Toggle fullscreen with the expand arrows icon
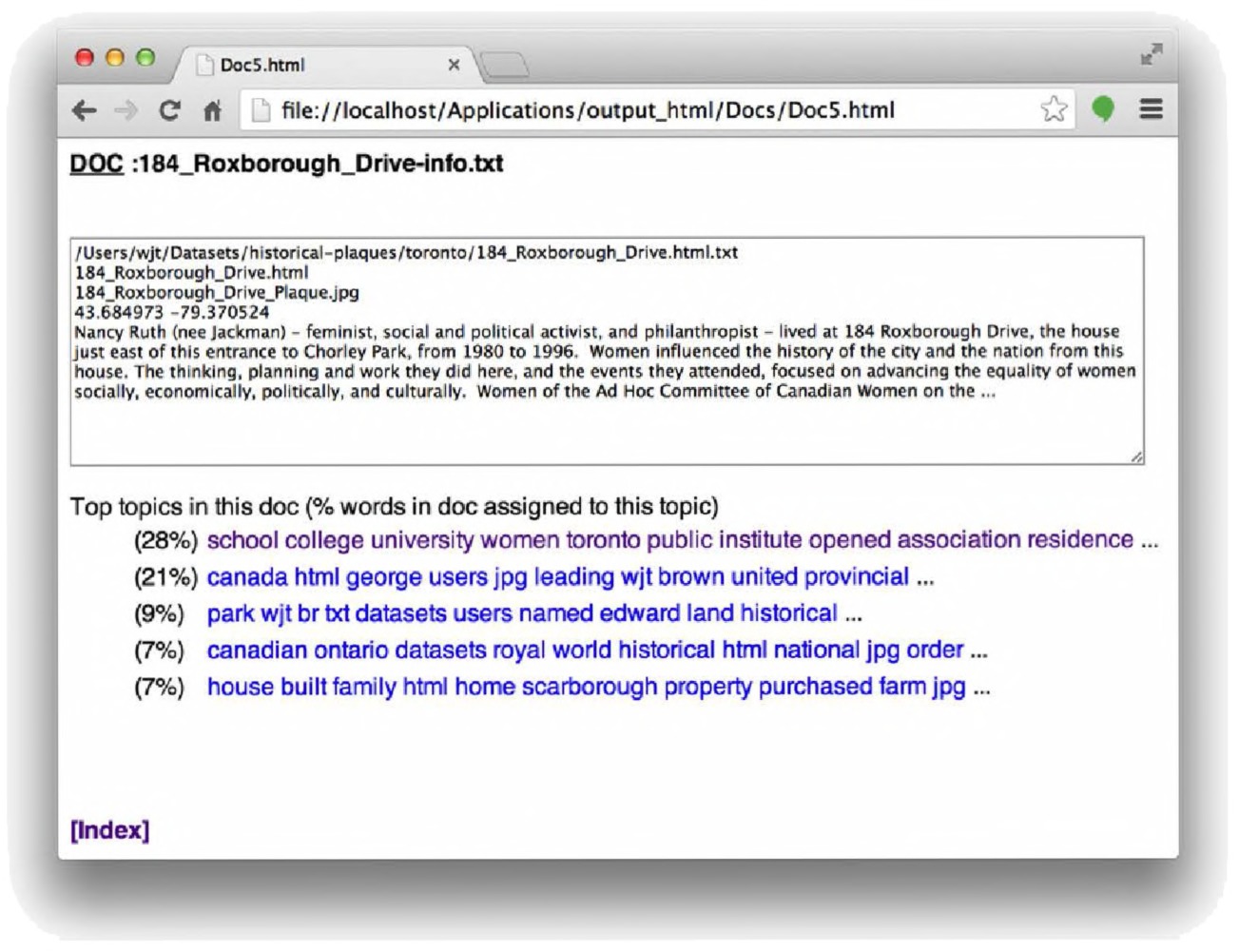 click(x=1152, y=54)
